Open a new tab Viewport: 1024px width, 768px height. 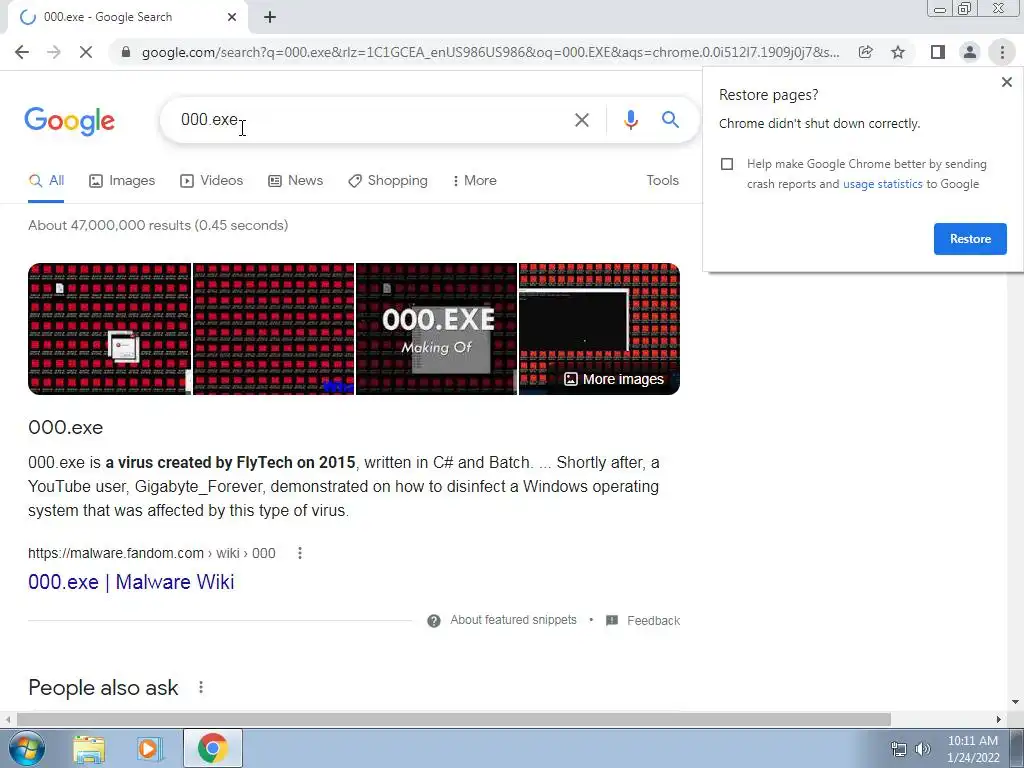point(270,17)
